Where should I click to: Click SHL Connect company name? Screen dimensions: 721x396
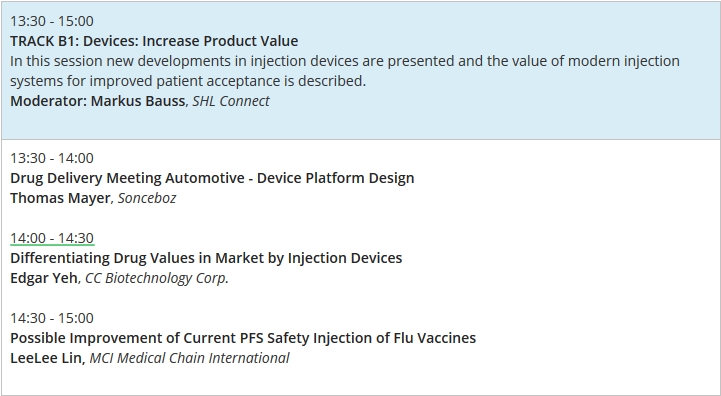[x=231, y=101]
